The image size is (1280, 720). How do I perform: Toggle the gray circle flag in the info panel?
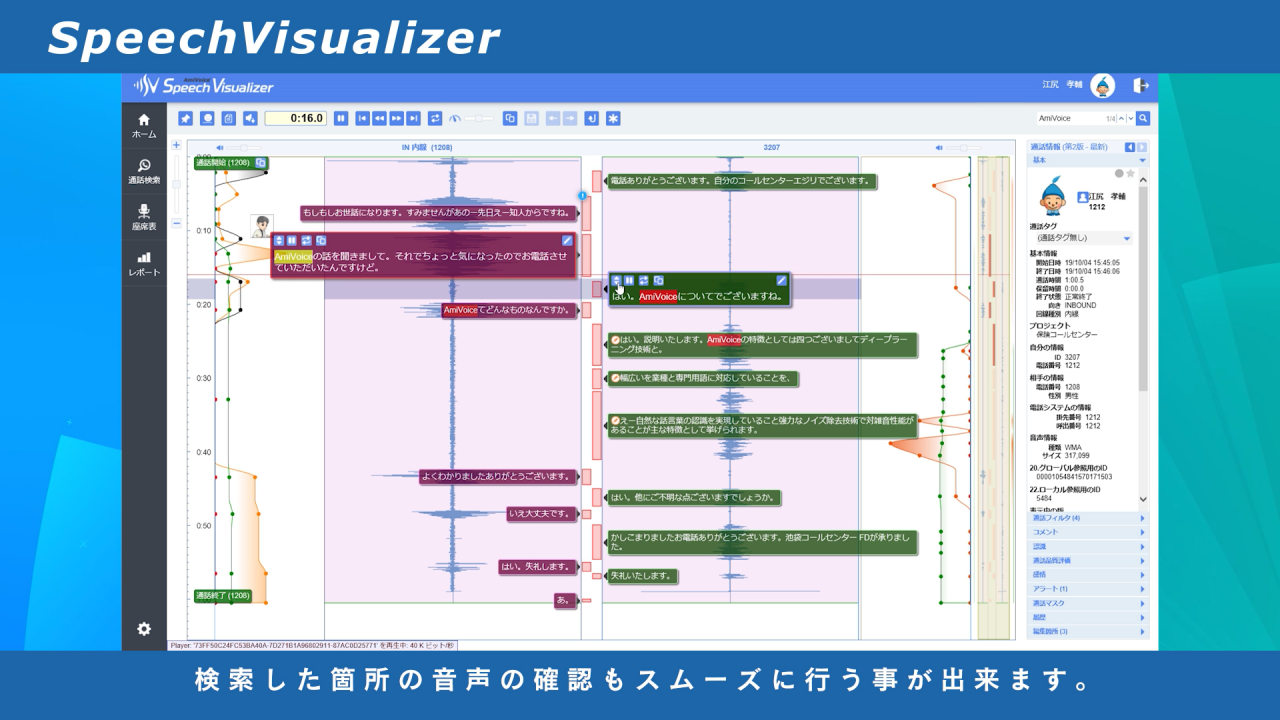click(x=1119, y=173)
